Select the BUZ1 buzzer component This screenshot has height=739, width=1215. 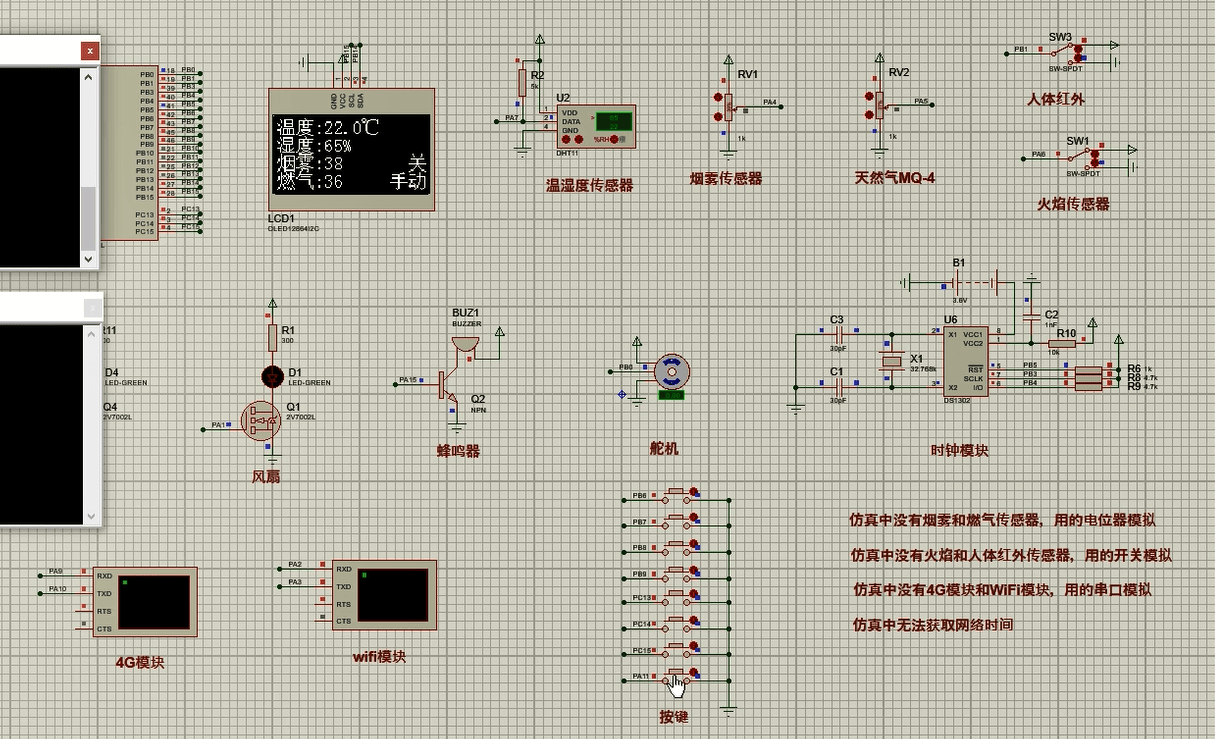pos(465,343)
